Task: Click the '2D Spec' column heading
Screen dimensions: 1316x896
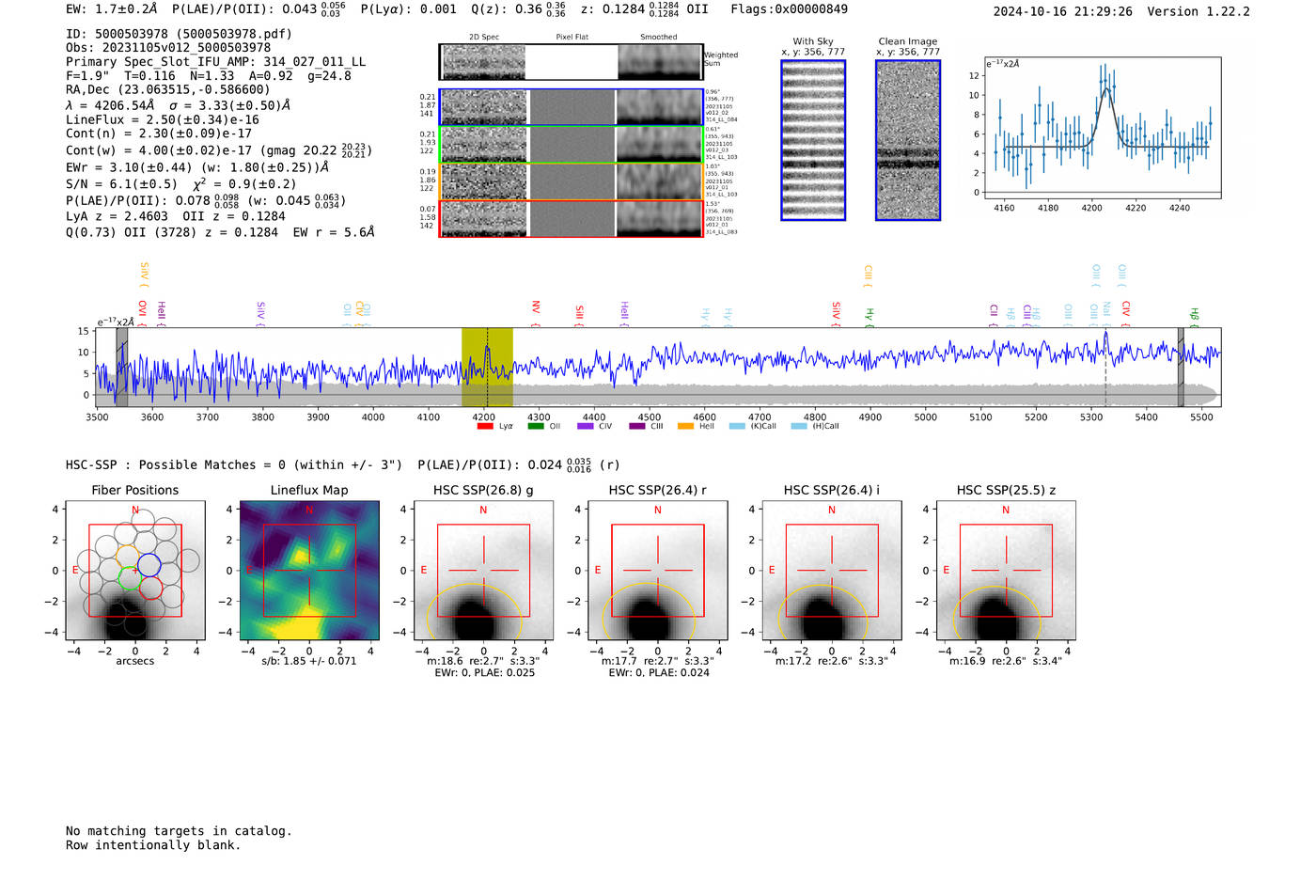Action: point(484,37)
